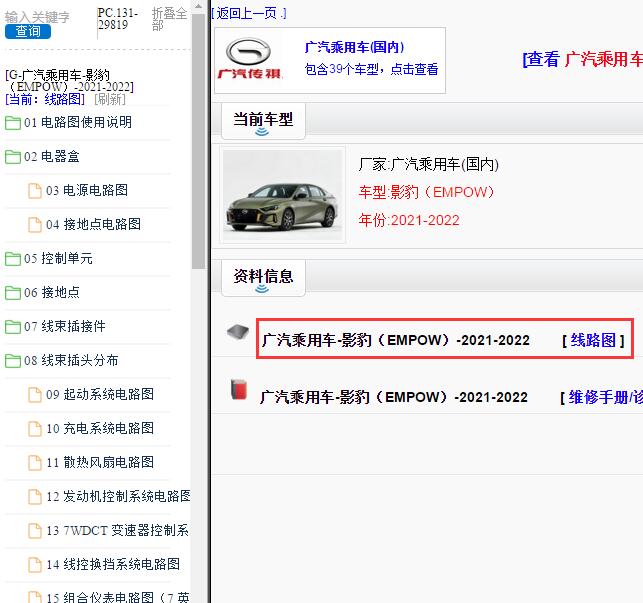Click the document icon of 11 散热风扇电路图
The height and width of the screenshot is (603, 643).
click(x=35, y=463)
